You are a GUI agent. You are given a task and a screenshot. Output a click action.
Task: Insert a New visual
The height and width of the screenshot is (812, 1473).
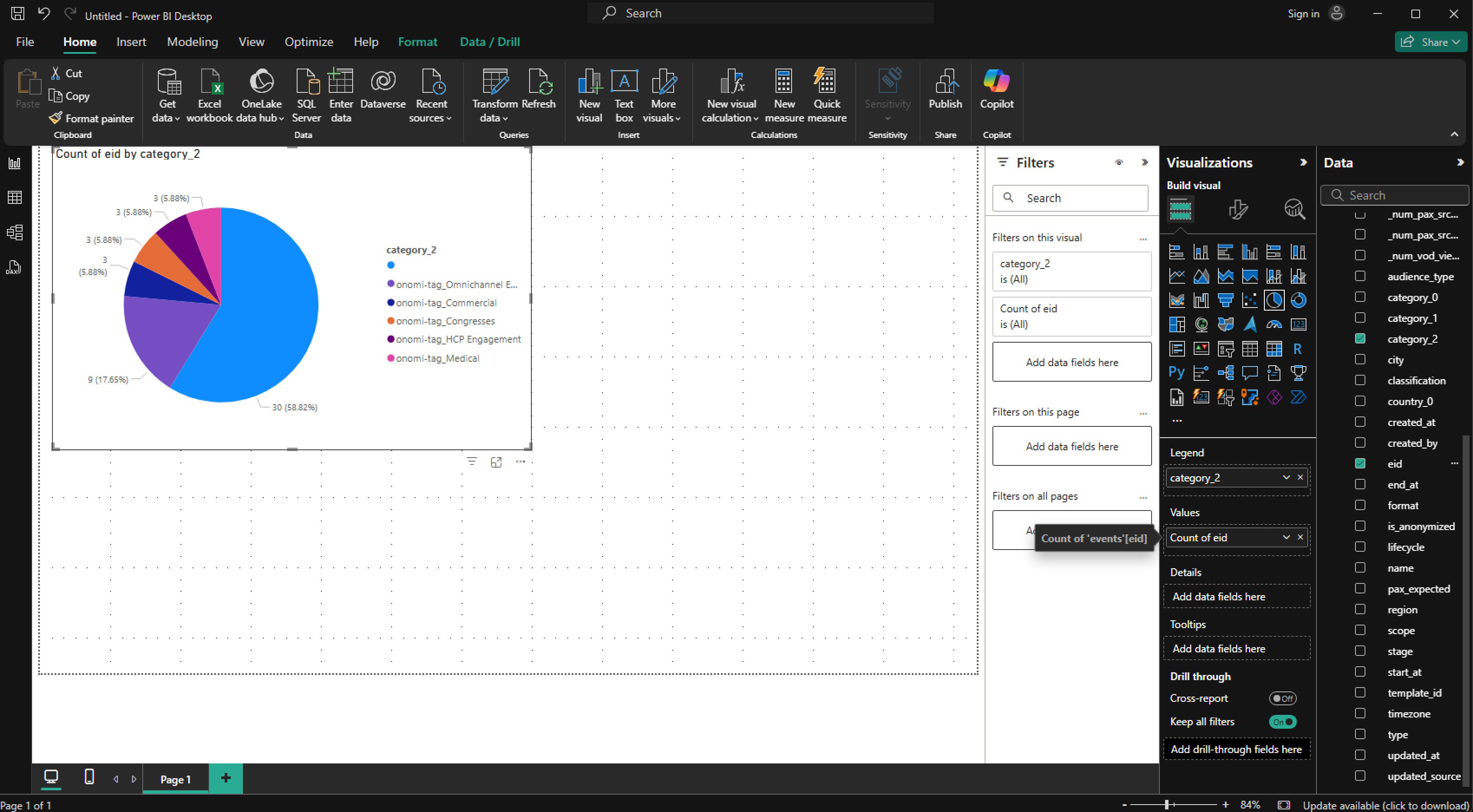[589, 95]
